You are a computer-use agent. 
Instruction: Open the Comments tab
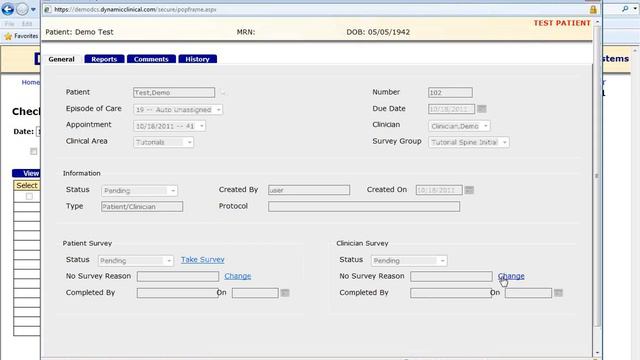[151, 59]
